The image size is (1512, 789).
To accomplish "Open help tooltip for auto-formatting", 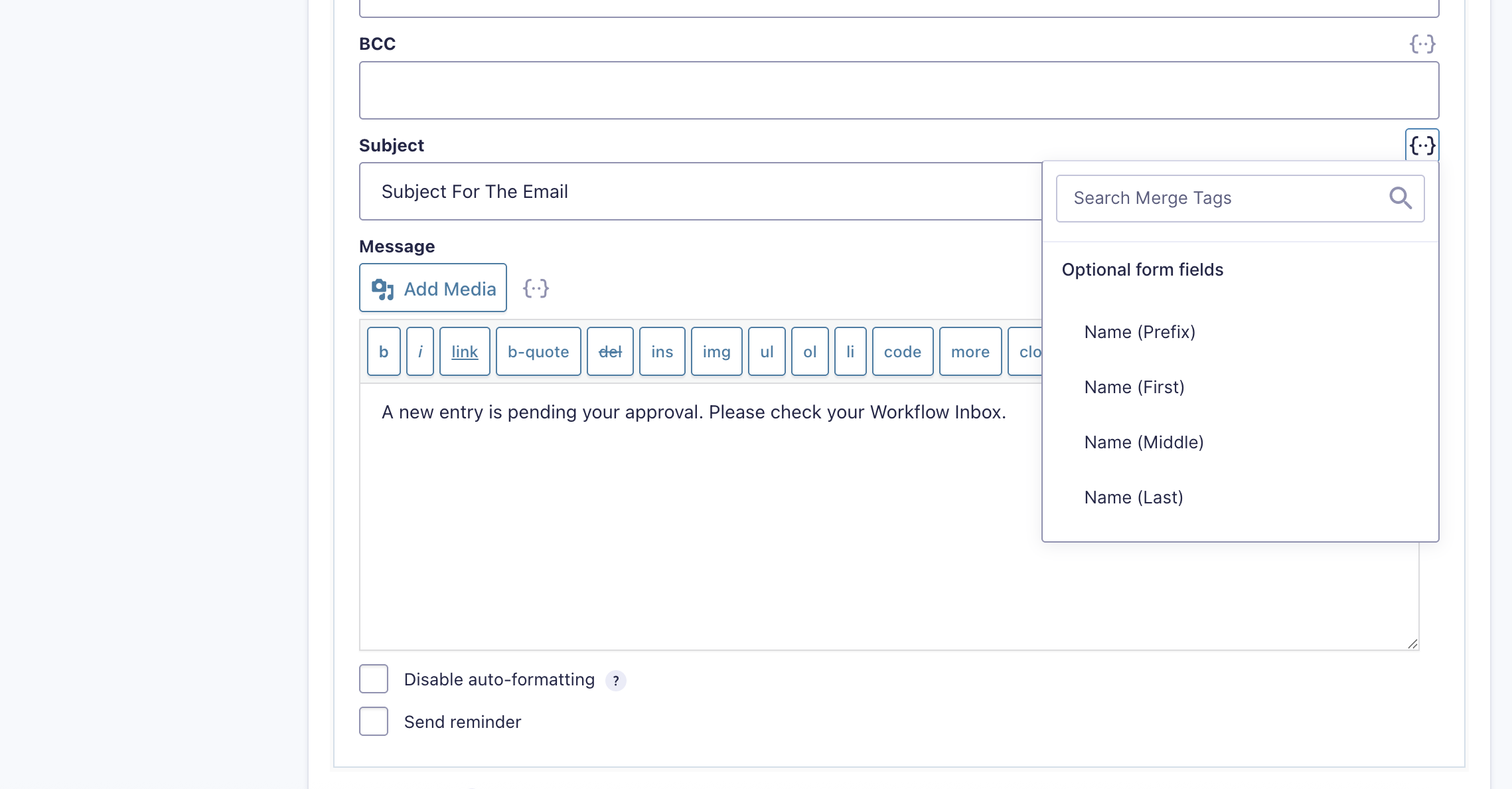I will point(615,681).
